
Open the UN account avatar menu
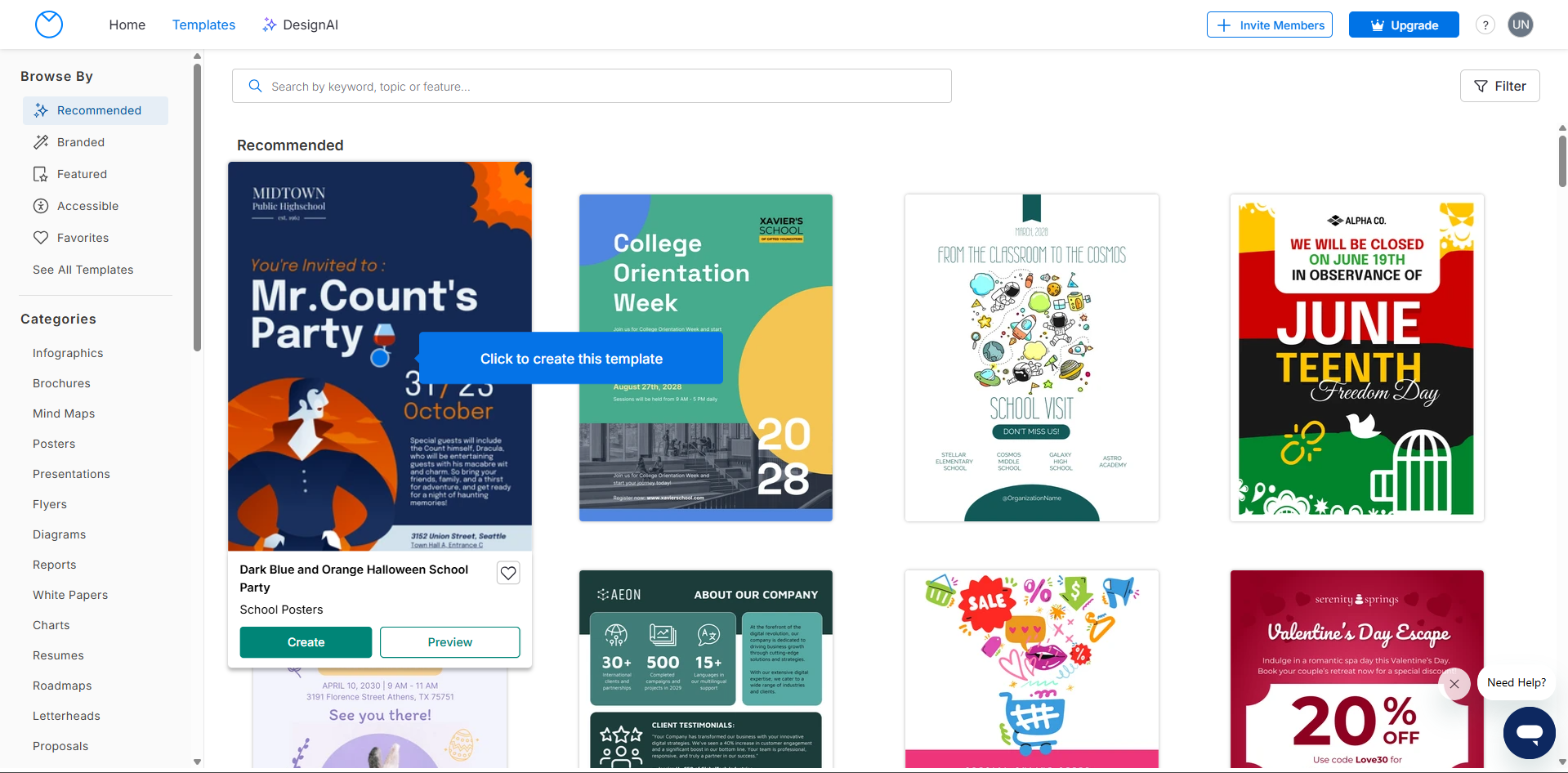tap(1520, 25)
